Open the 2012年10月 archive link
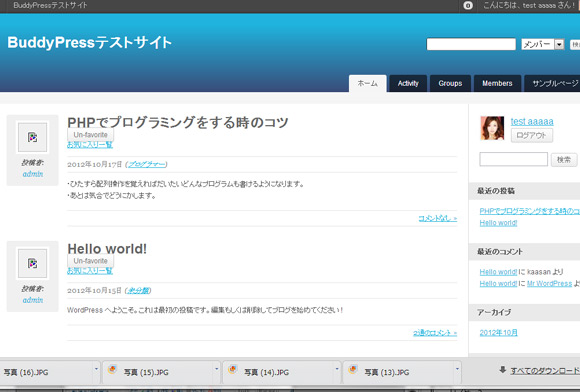This screenshot has width=580, height=392. tap(498, 332)
